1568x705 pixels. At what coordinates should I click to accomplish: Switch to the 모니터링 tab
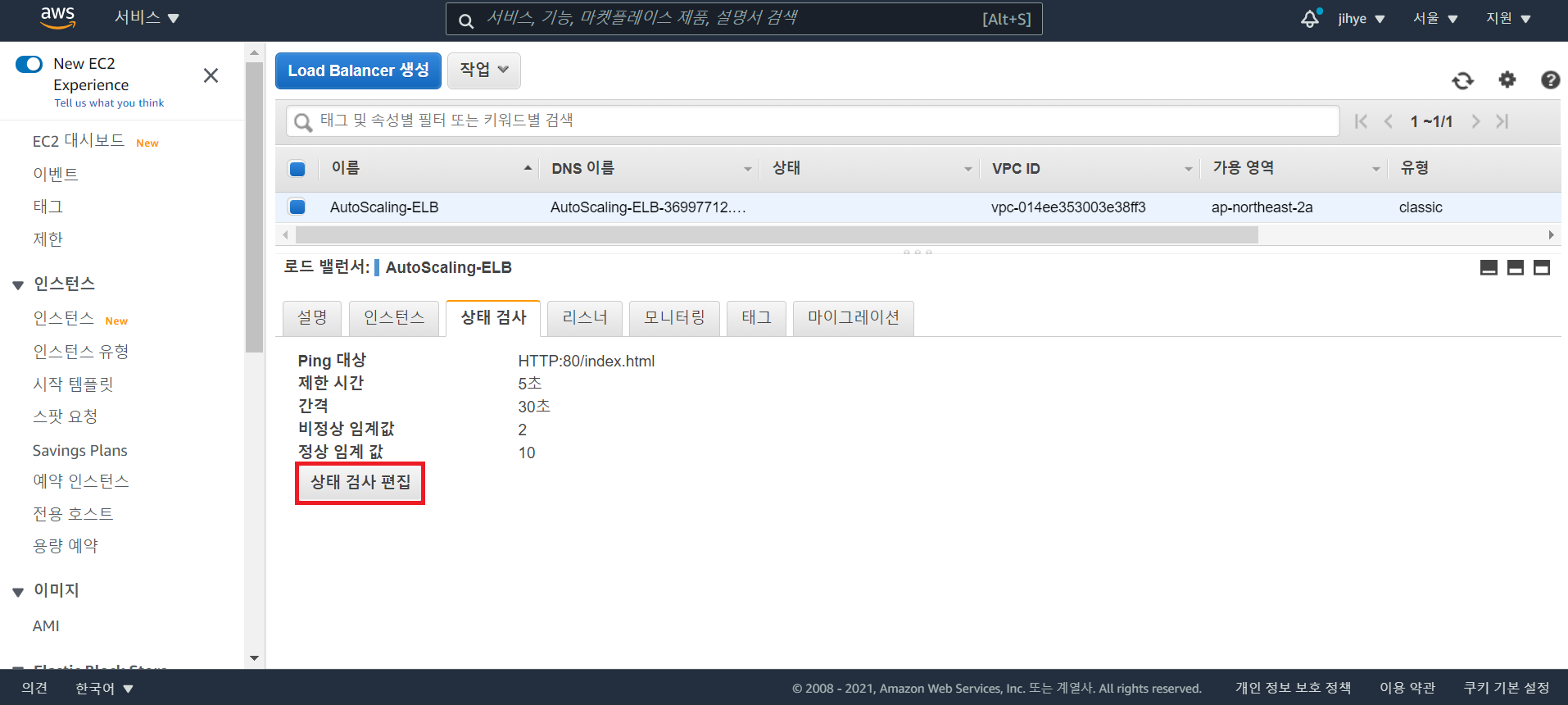[x=674, y=318]
